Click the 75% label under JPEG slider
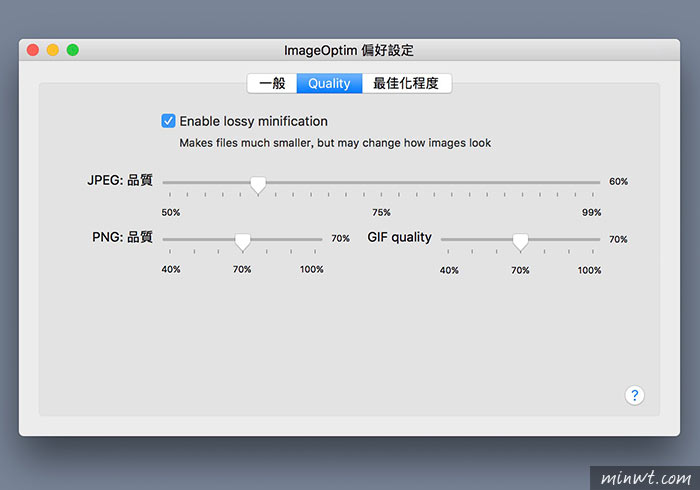Image resolution: width=700 pixels, height=490 pixels. (x=381, y=212)
